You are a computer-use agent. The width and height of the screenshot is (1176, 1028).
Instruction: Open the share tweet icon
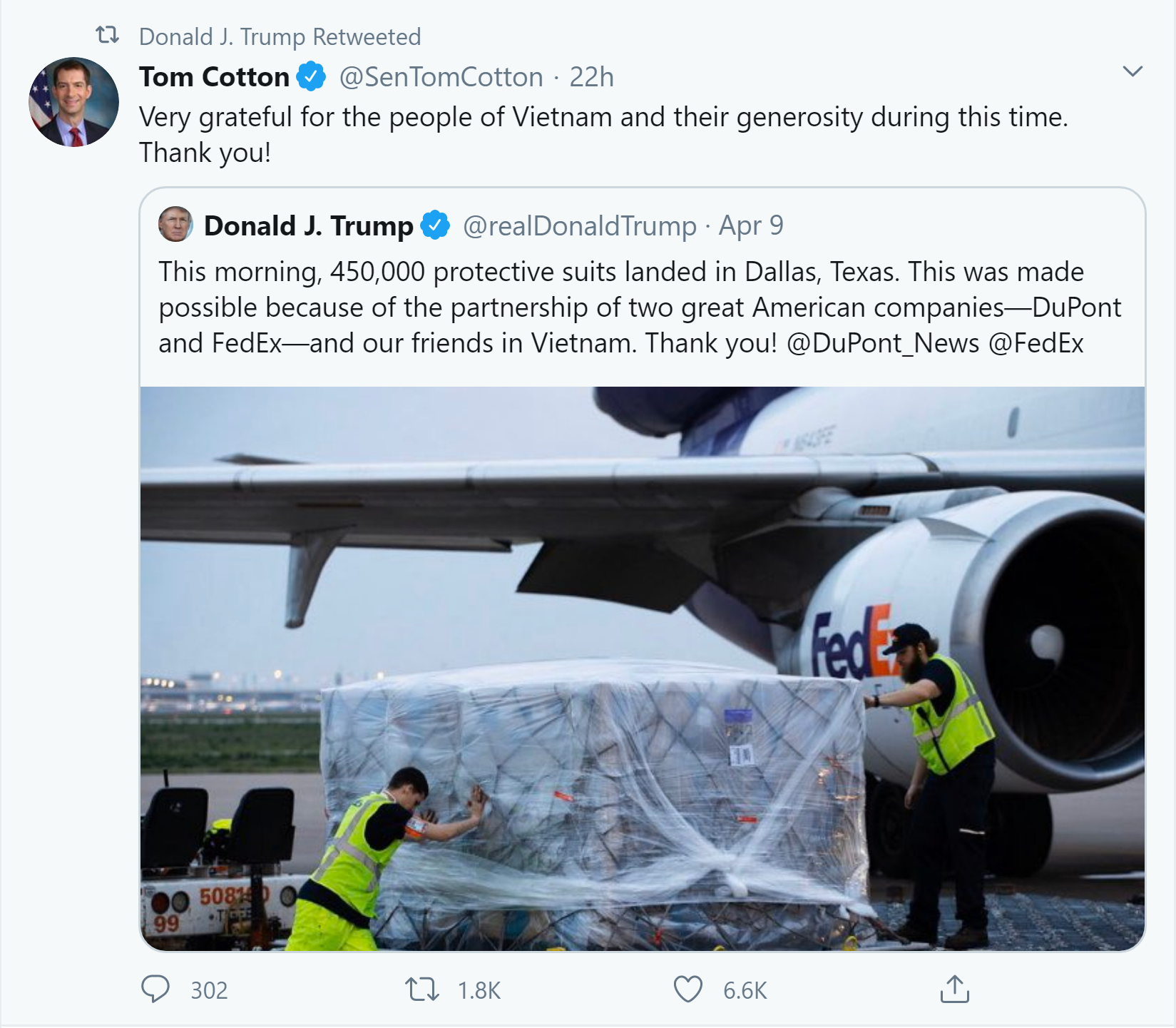click(955, 989)
